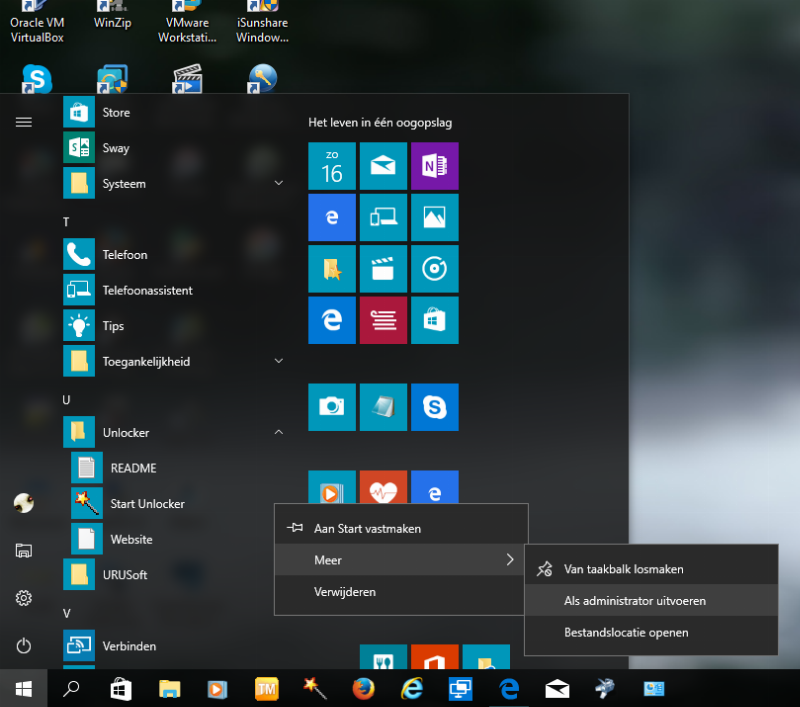Click the Skype tile in Start
800x707 pixels.
(x=434, y=406)
